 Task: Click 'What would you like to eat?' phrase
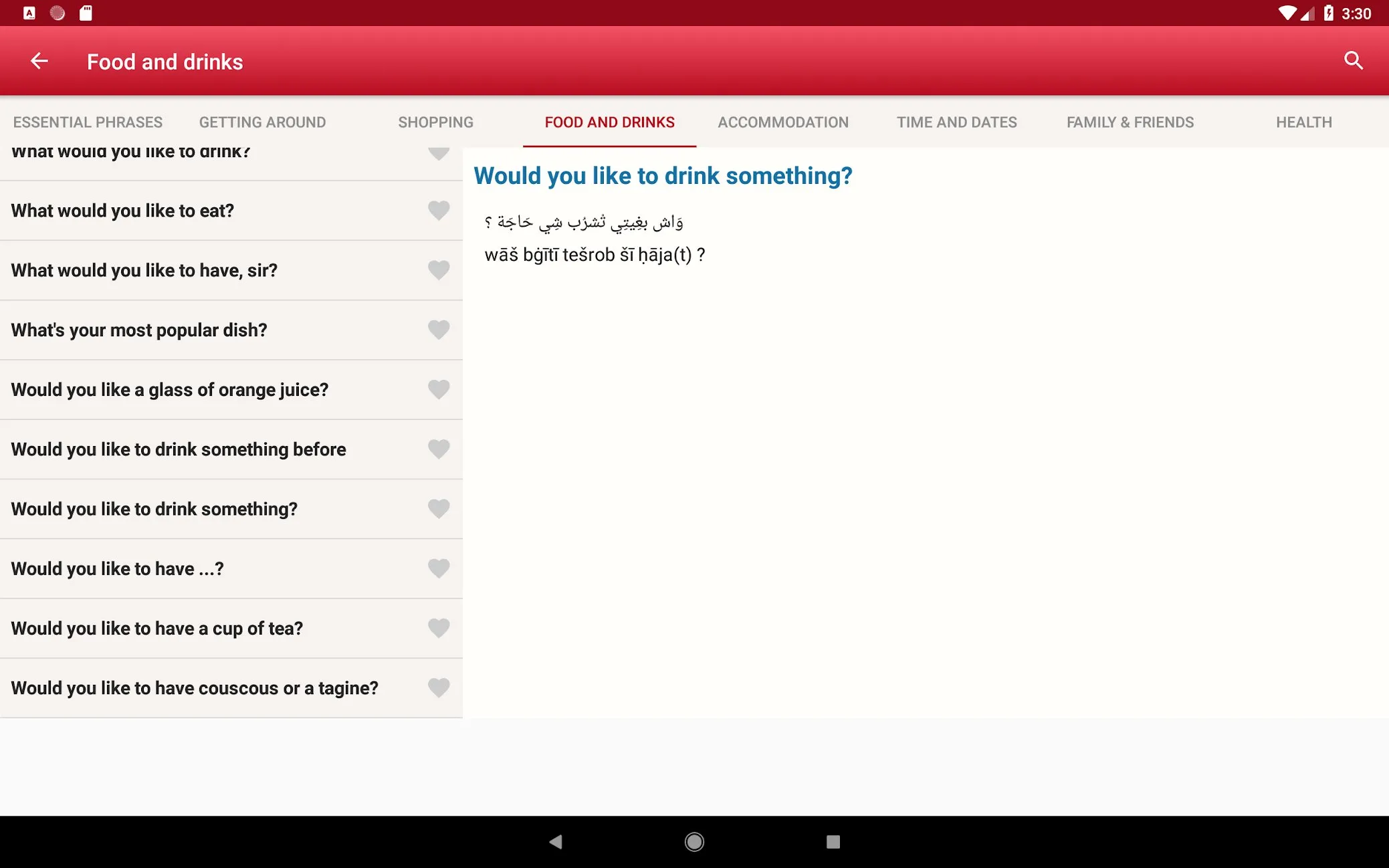122,210
